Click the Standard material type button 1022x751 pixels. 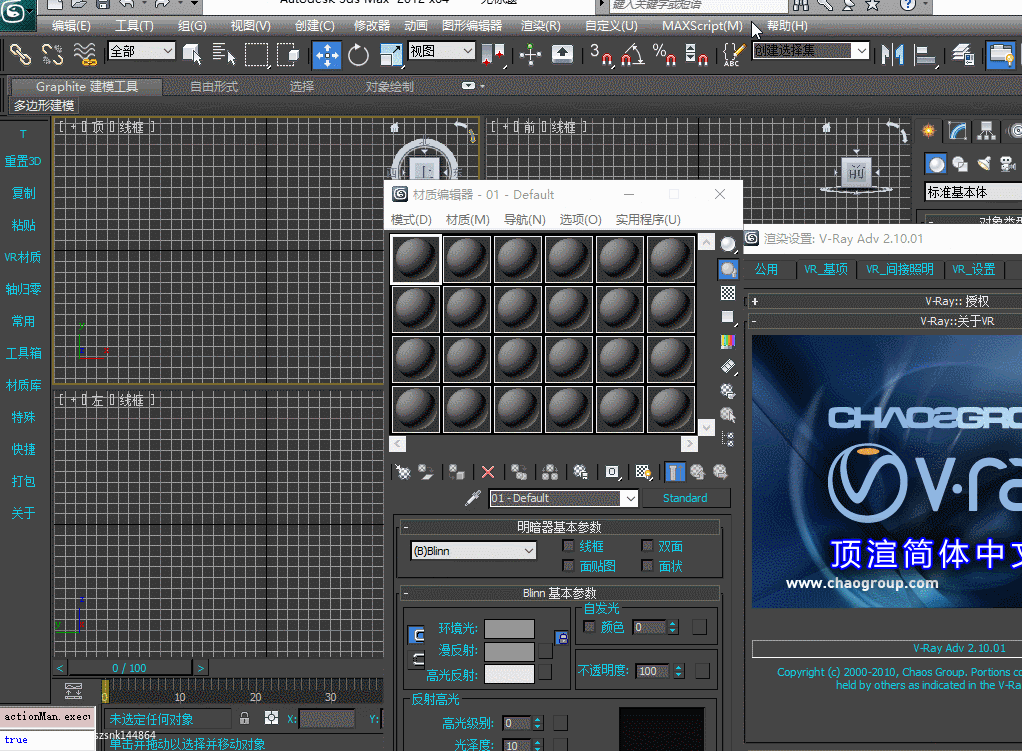[x=685, y=498]
